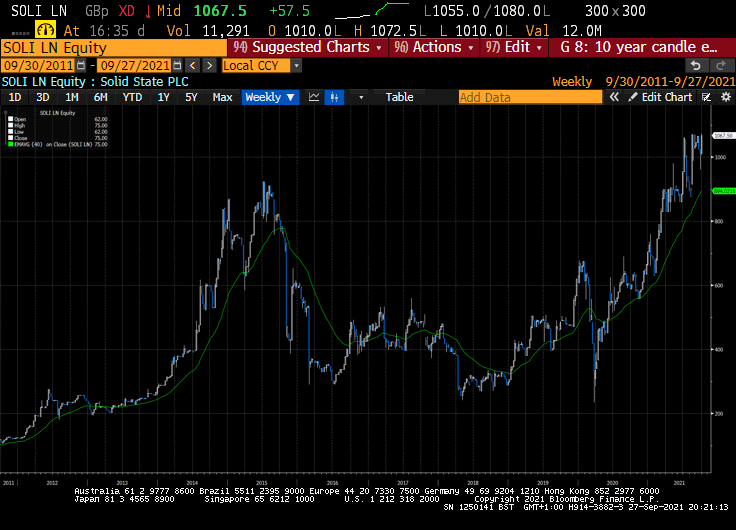Screen dimensions: 736x530
Task: Click the Val 12.0M value
Action: [x=563, y=31]
